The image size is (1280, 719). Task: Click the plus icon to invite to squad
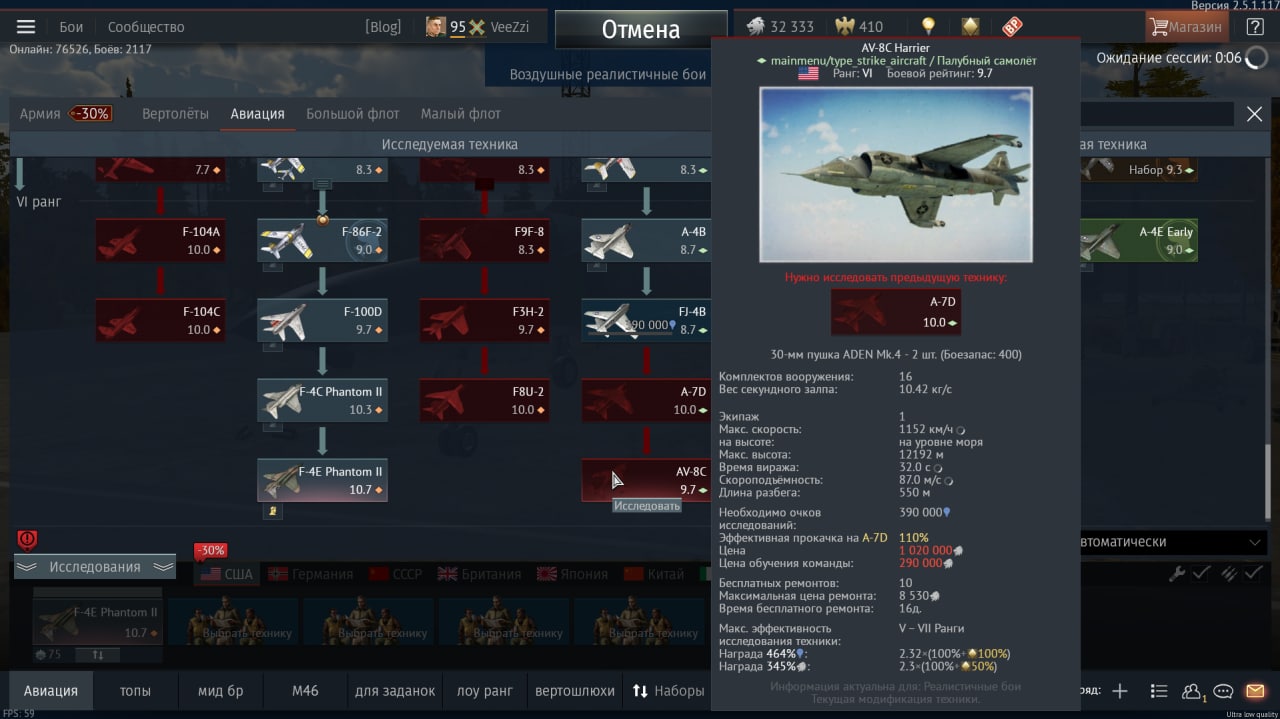[x=1120, y=691]
